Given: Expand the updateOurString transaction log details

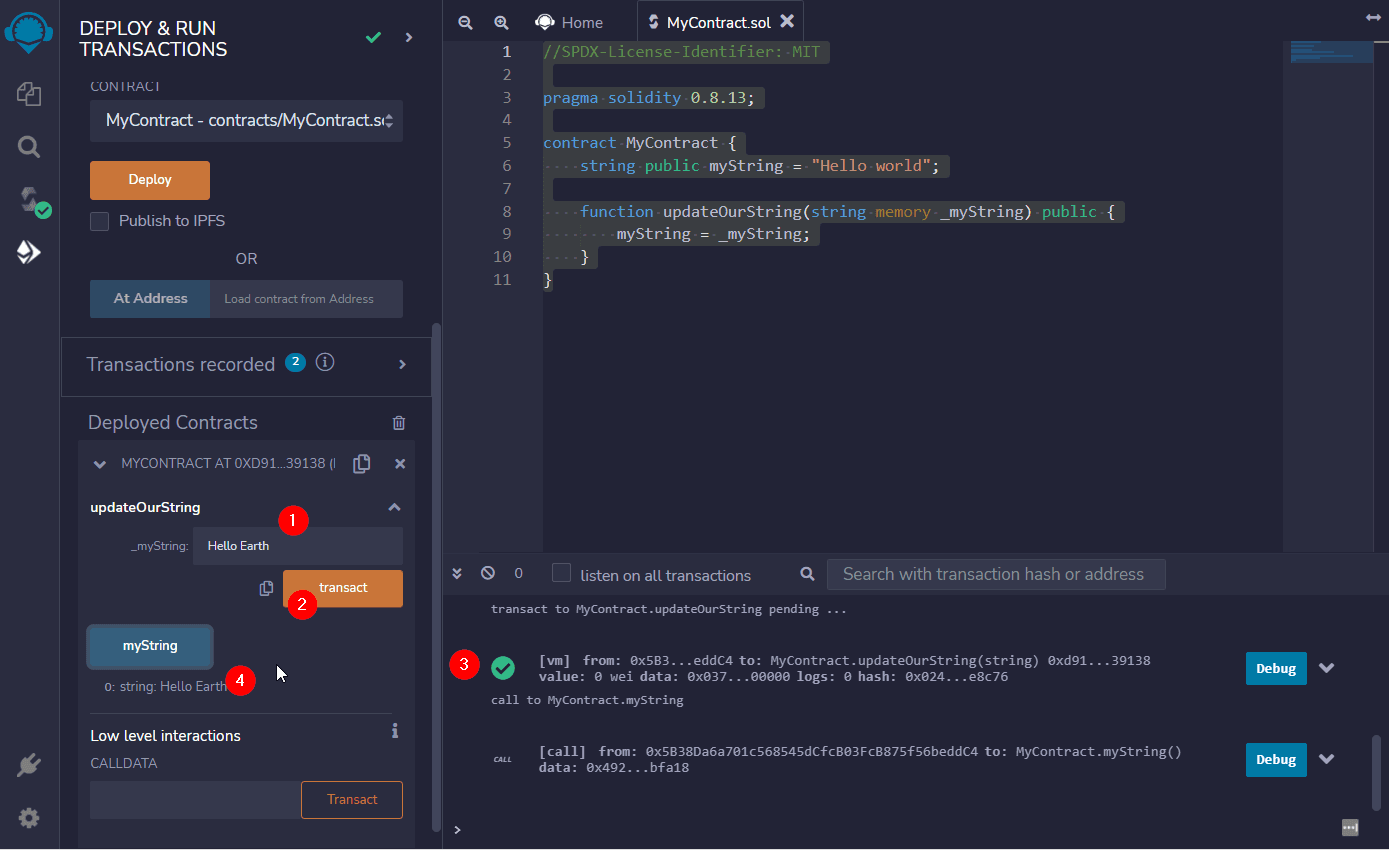Looking at the screenshot, I should click(x=1327, y=668).
